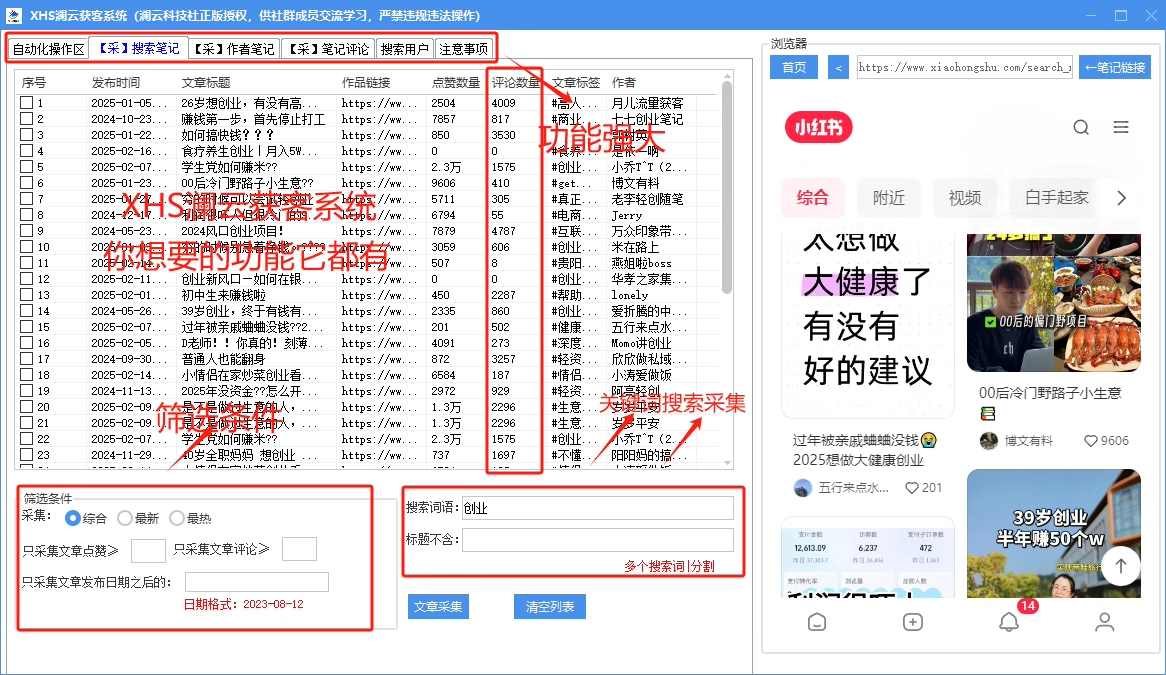Click the browser URL address field
This screenshot has height=675, width=1166.
(964, 68)
